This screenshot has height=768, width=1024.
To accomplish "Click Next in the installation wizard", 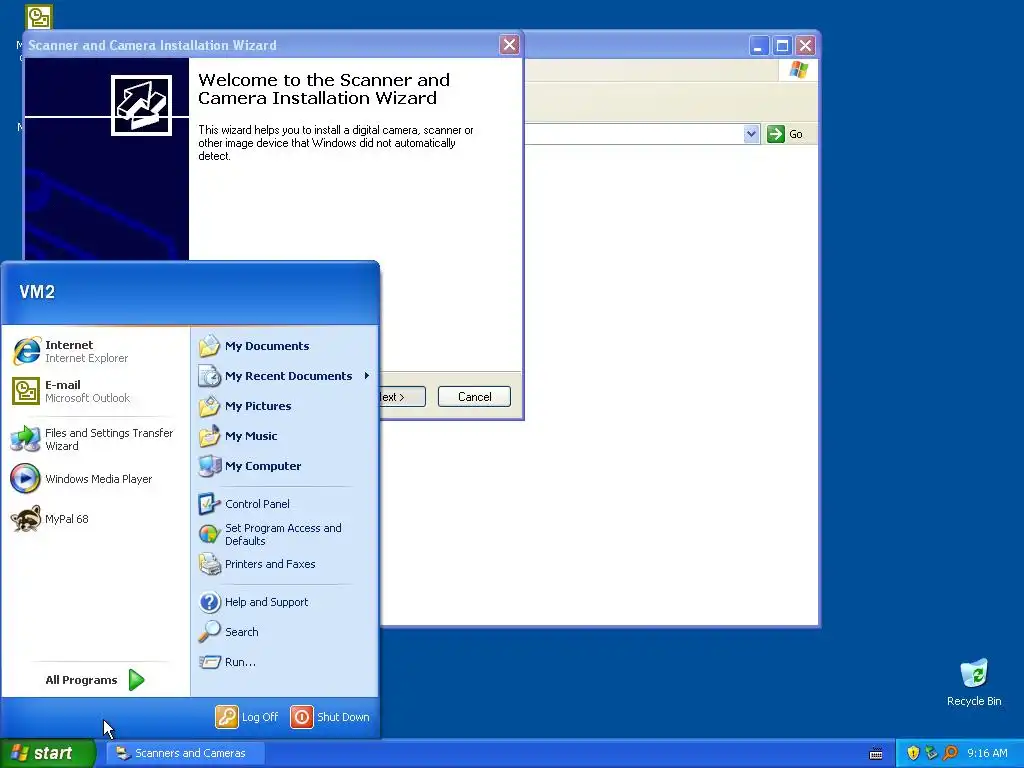I will pyautogui.click(x=402, y=396).
